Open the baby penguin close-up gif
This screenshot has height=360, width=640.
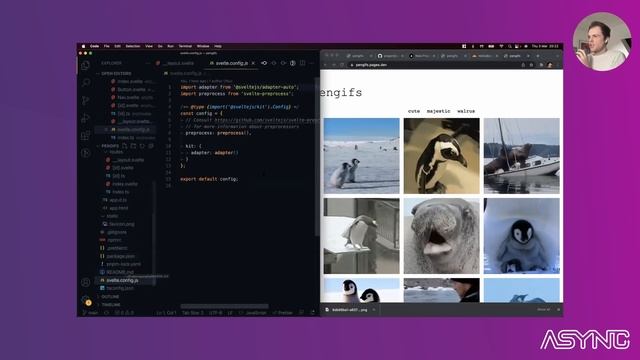tap(522, 236)
